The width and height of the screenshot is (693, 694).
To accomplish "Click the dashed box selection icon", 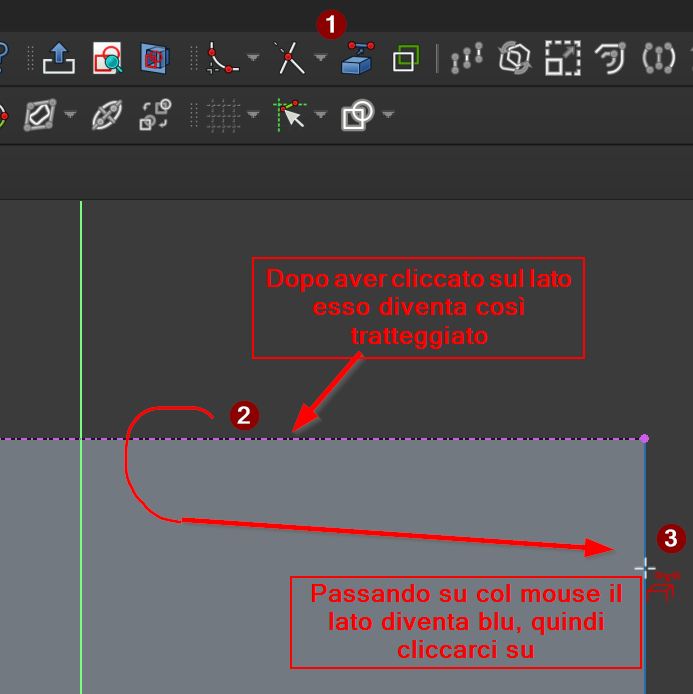I will [562, 59].
